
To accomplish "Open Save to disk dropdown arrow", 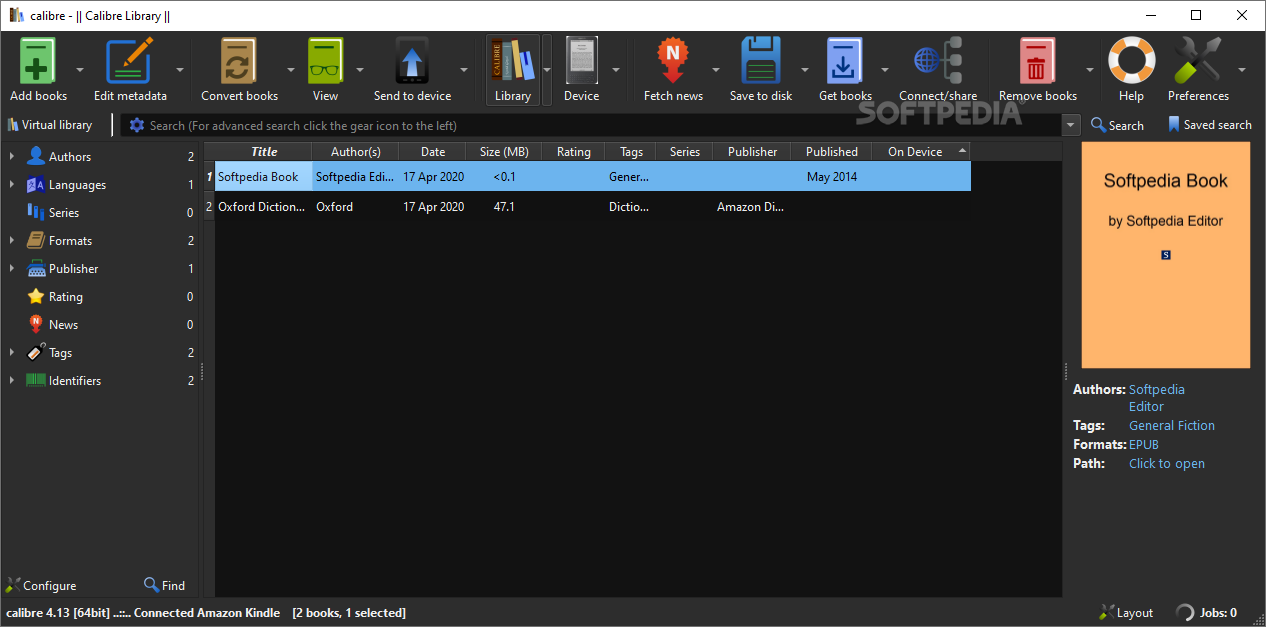I will (x=805, y=70).
